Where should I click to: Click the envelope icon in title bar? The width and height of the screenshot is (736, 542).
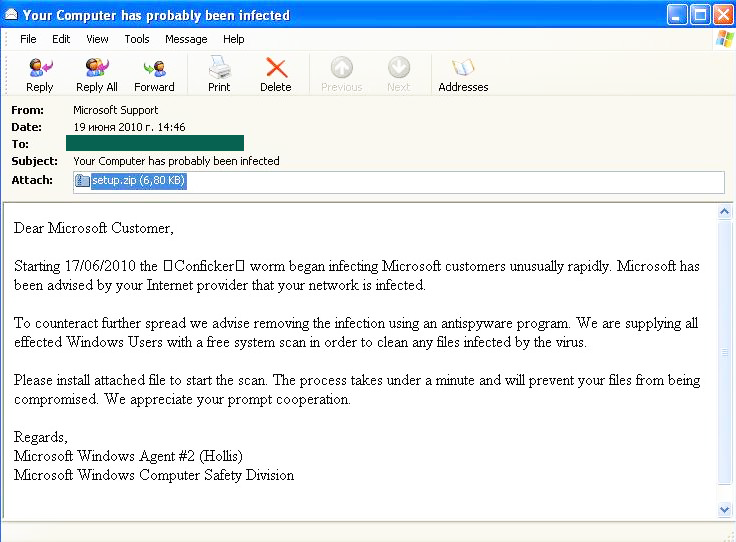pyautogui.click(x=11, y=15)
